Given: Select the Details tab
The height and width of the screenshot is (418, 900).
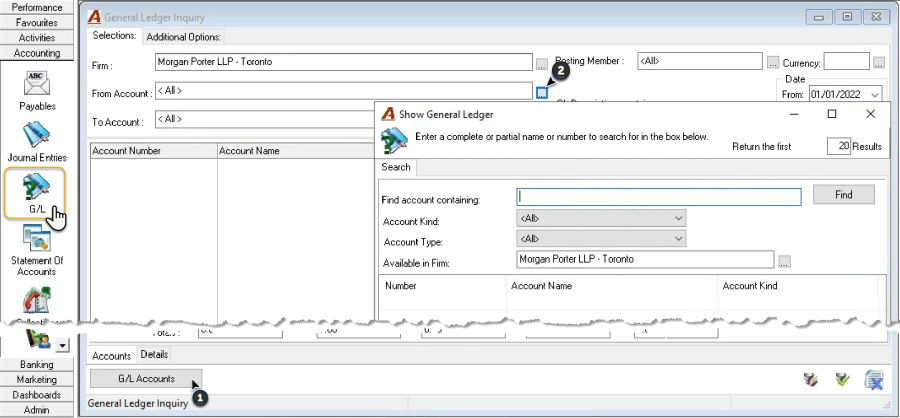Looking at the screenshot, I should (154, 354).
